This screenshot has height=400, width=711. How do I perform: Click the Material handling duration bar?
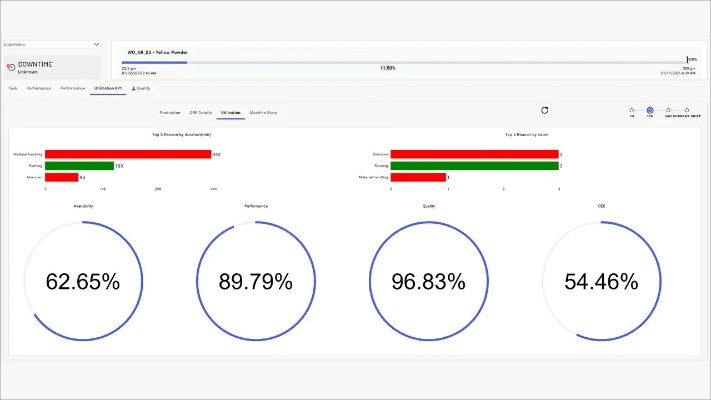click(x=128, y=154)
